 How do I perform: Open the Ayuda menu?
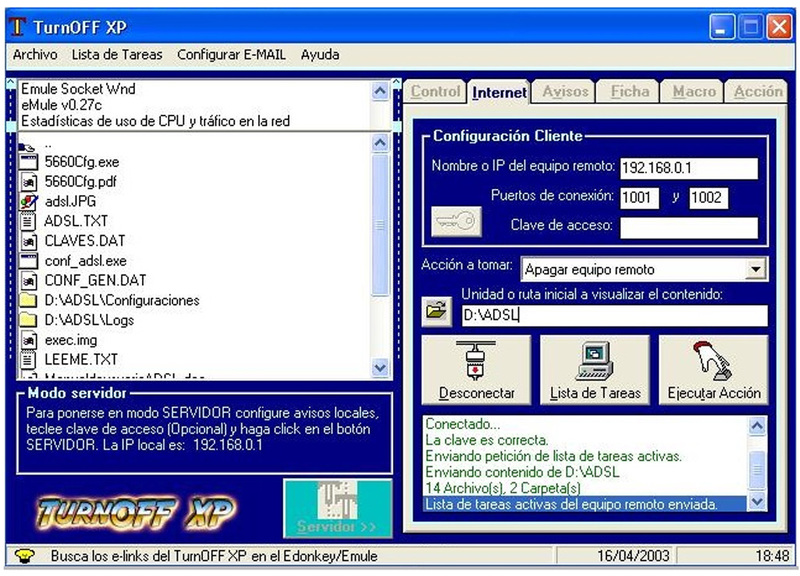point(320,55)
